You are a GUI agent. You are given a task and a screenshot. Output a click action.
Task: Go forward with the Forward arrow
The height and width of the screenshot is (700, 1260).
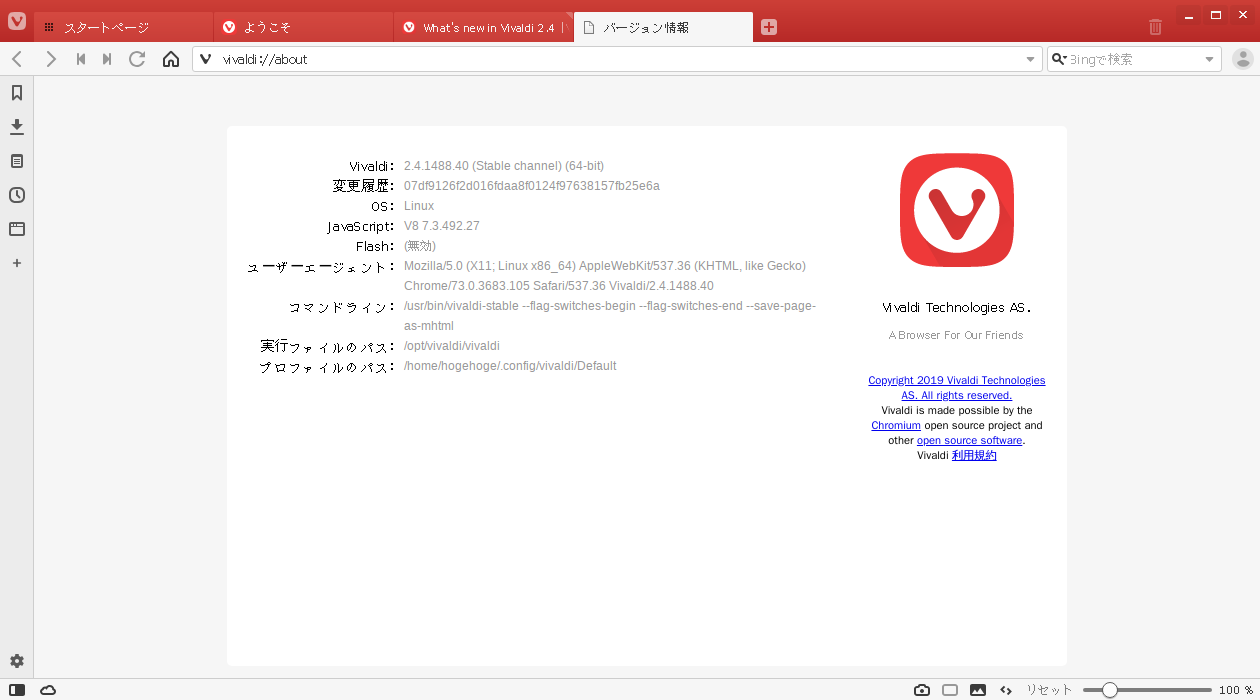pyautogui.click(x=51, y=59)
